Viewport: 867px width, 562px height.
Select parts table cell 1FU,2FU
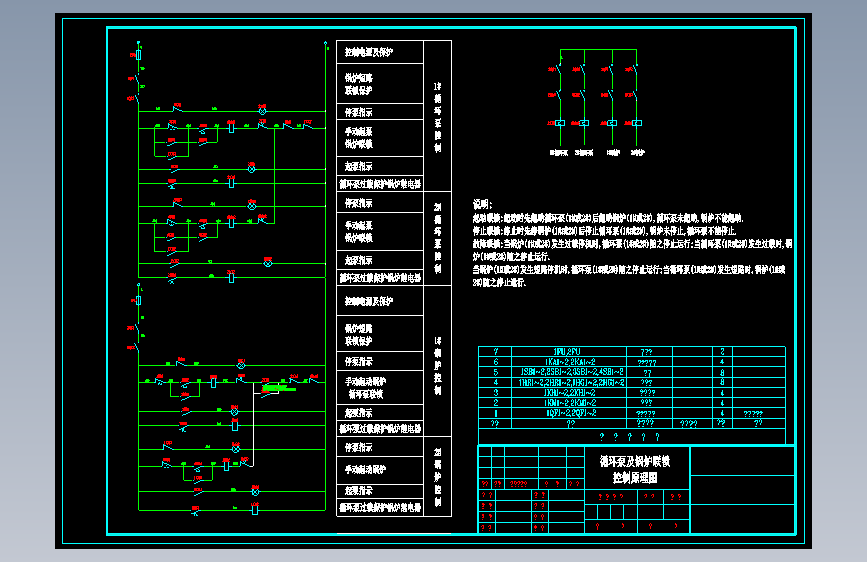568,352
